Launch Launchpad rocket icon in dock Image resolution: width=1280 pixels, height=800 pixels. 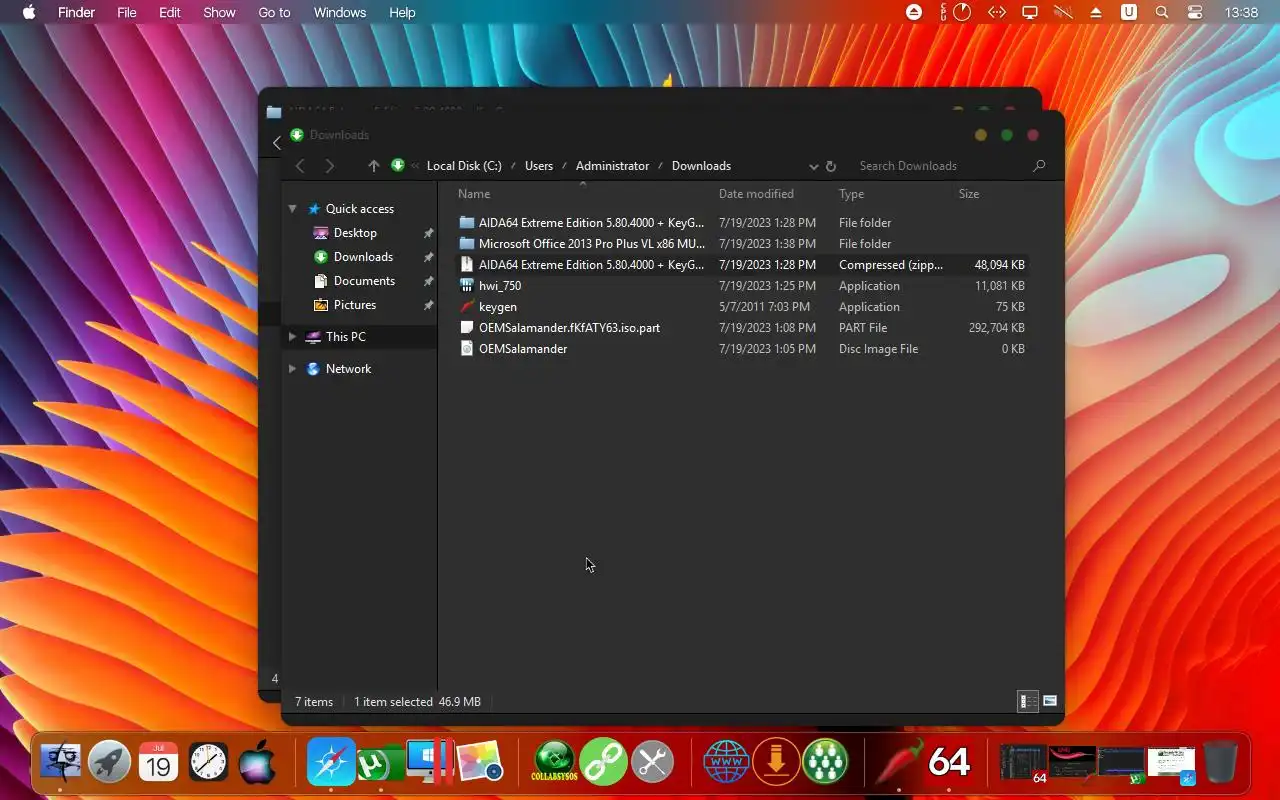(x=109, y=763)
